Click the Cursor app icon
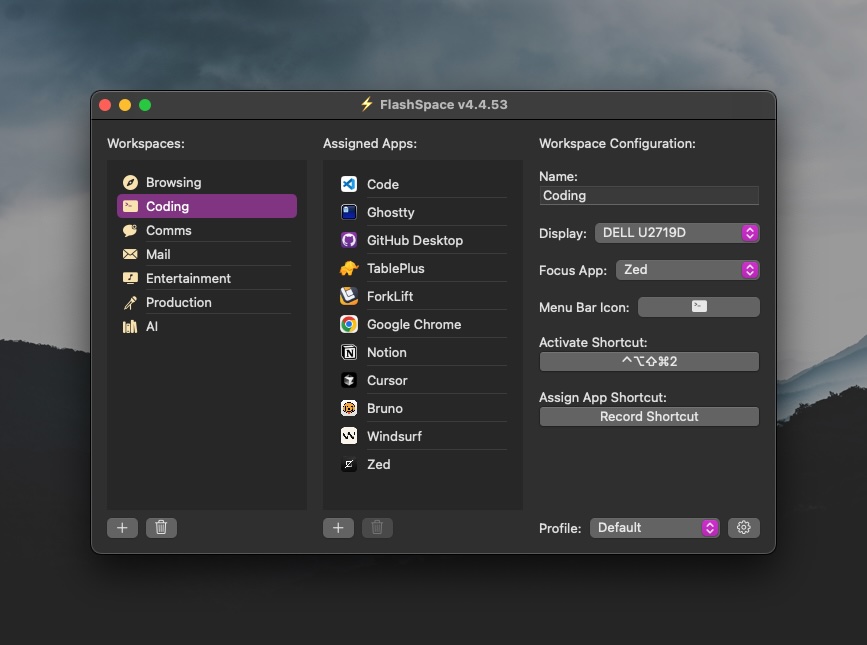867x645 pixels. (349, 380)
